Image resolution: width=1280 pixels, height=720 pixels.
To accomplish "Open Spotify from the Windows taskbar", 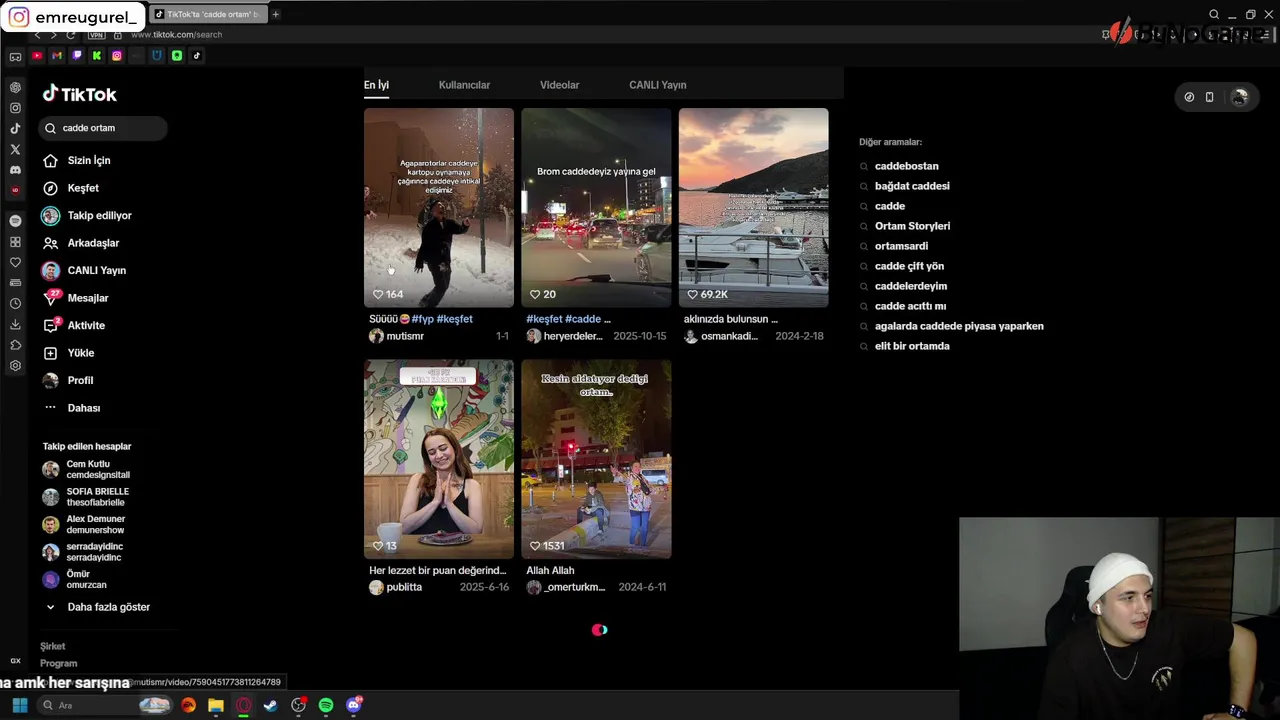I will coord(326,705).
